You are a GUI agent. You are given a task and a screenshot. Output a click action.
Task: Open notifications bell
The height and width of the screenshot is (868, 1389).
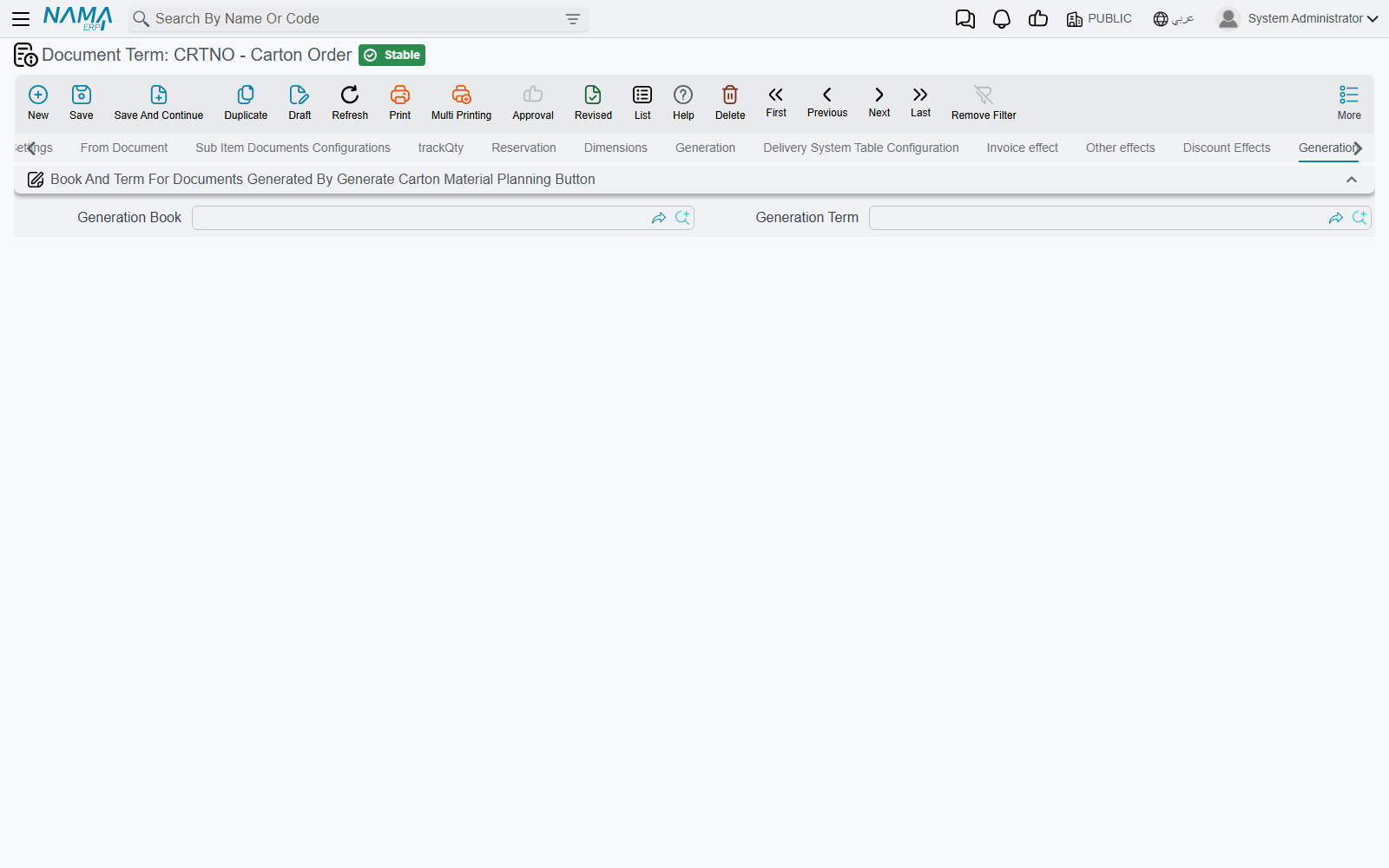(1002, 19)
